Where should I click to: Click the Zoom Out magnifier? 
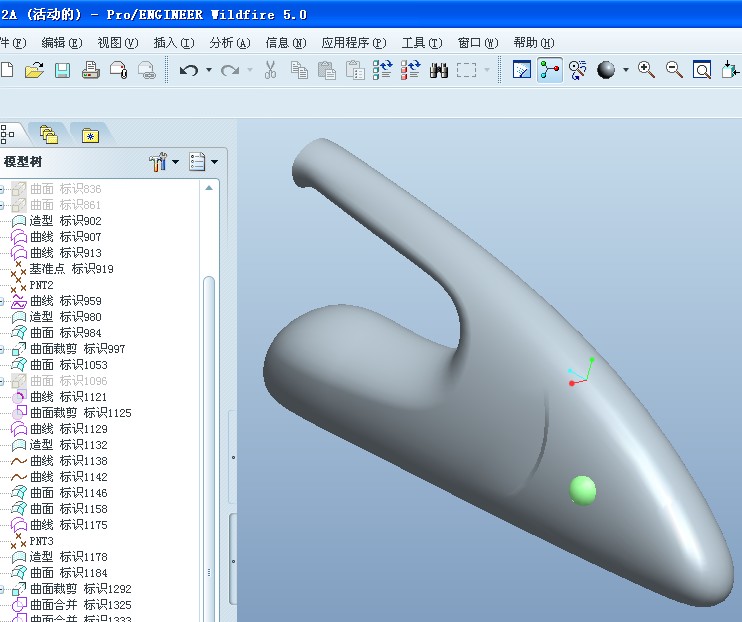click(x=674, y=70)
